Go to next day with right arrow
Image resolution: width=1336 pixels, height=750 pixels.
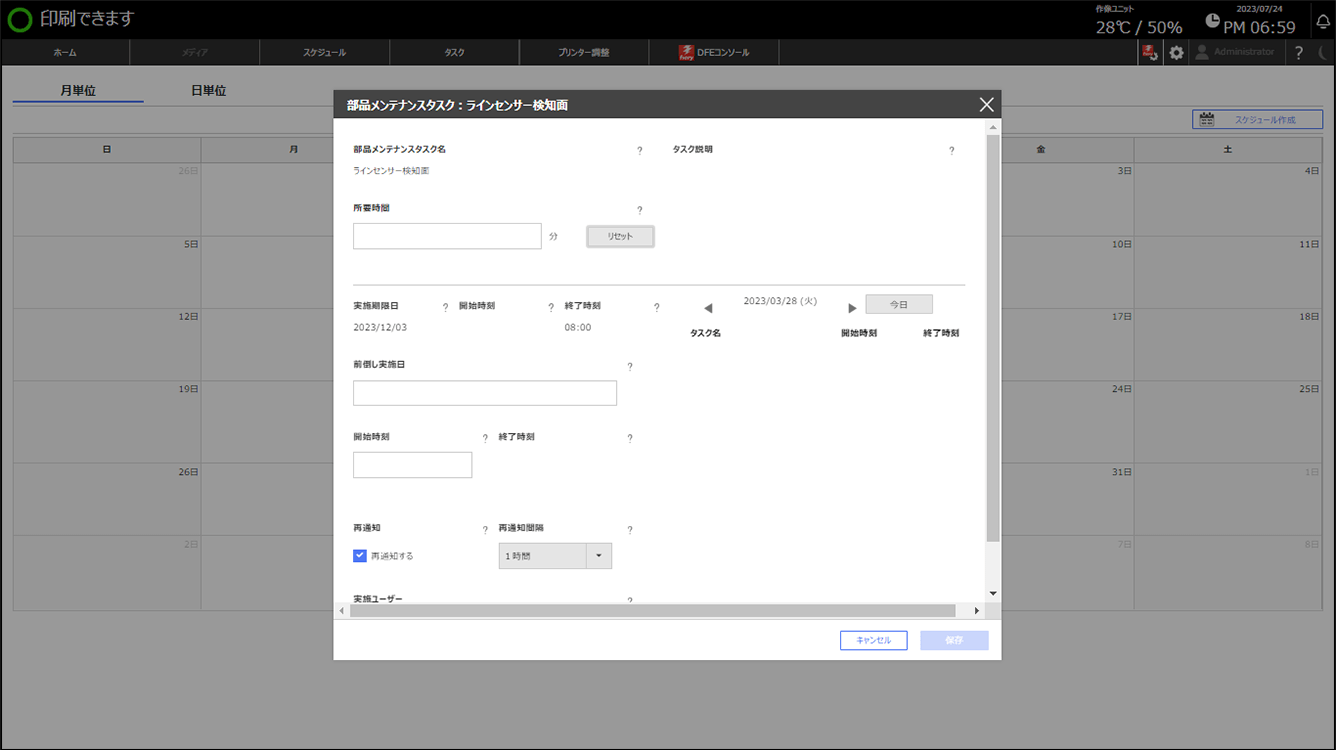[852, 308]
